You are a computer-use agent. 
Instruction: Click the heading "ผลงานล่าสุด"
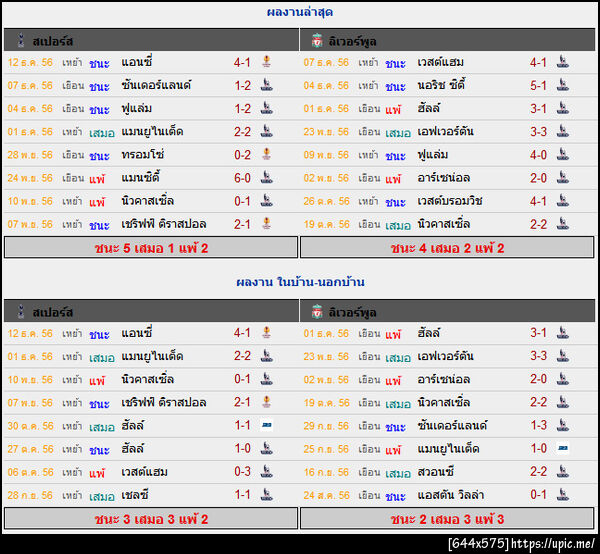[x=300, y=12]
